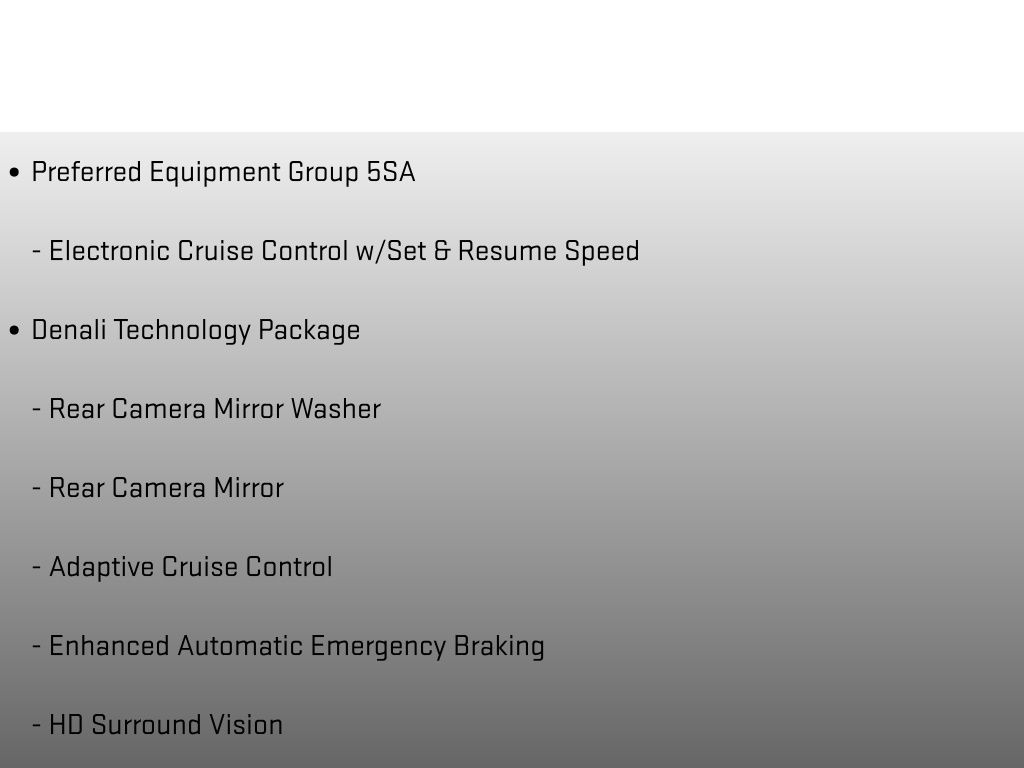Select the Electronic Cruise Control w/Set & Resume Speed line
Screen dimensions: 1024x768
[x=344, y=251]
